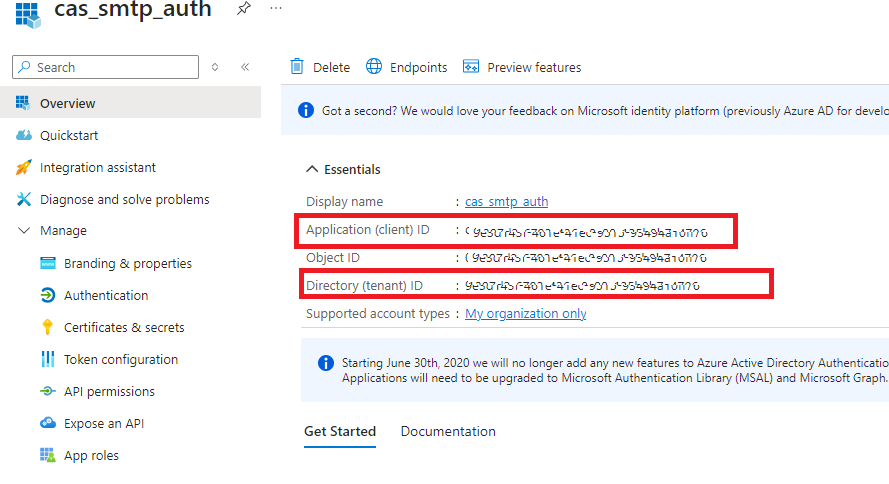
Task: Click the Application (client) ID label
Action: pyautogui.click(x=367, y=230)
